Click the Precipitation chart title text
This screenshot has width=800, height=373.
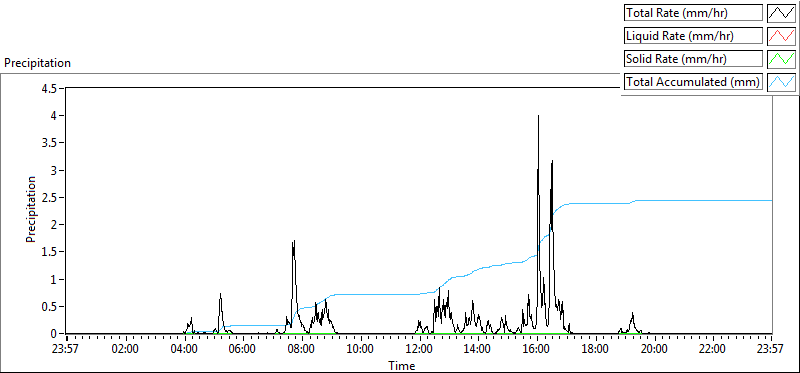[37, 63]
